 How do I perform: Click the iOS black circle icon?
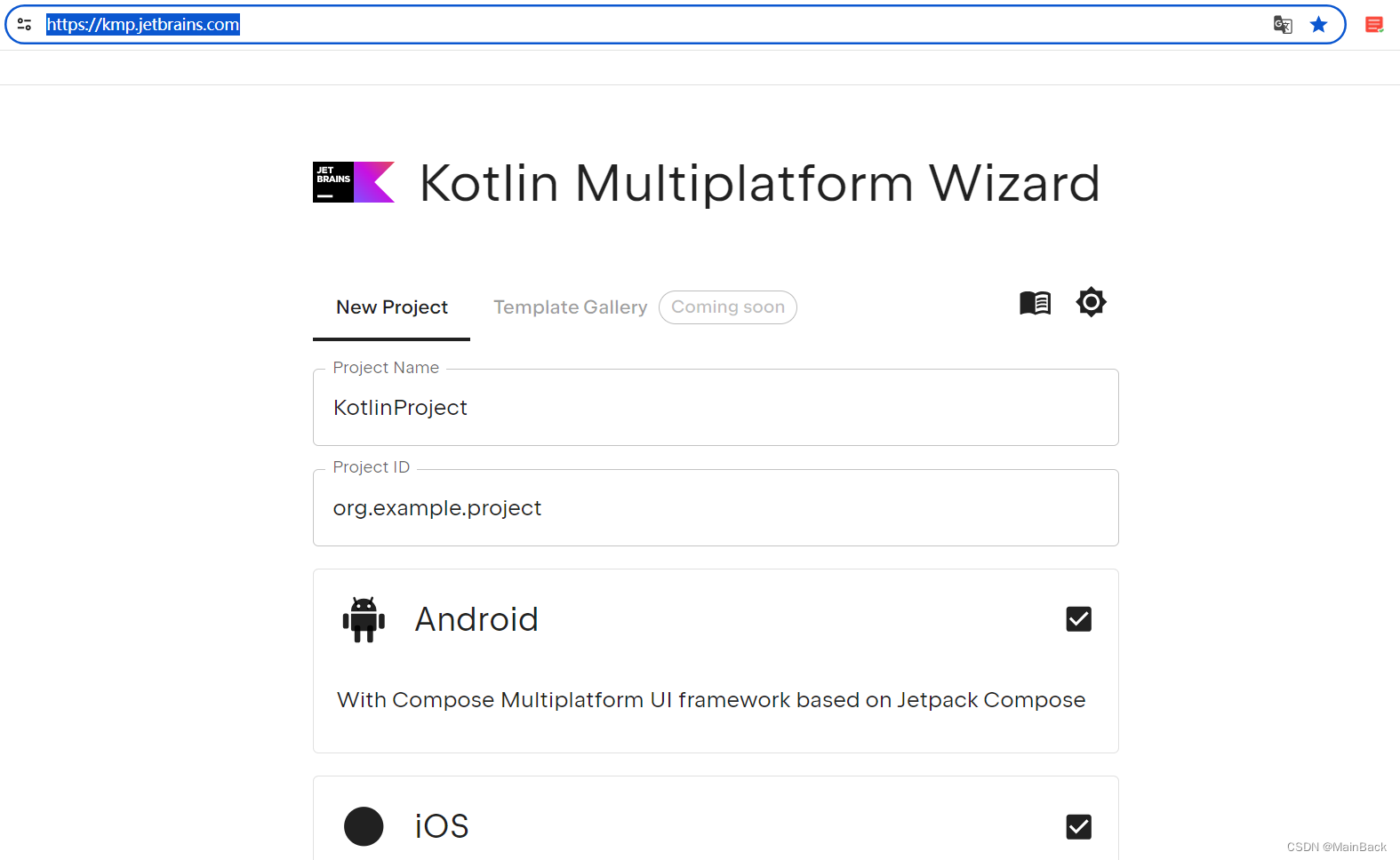[x=364, y=826]
